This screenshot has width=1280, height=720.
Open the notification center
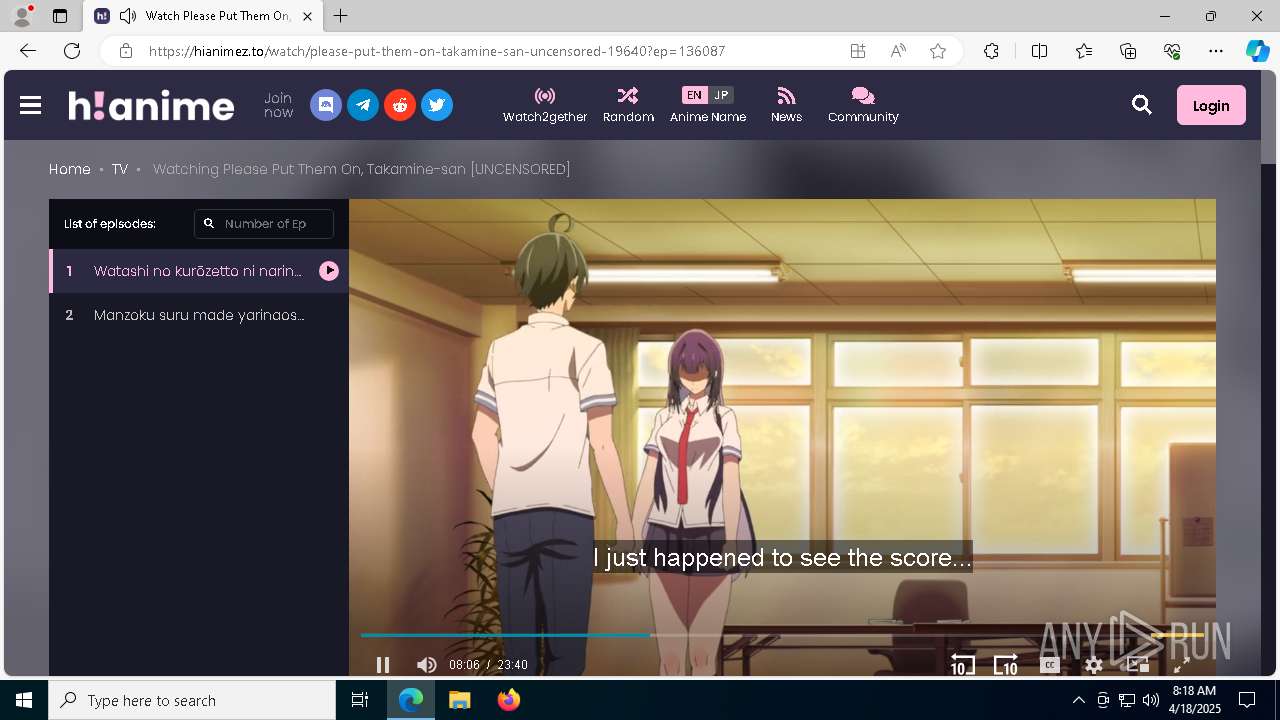(x=1247, y=700)
